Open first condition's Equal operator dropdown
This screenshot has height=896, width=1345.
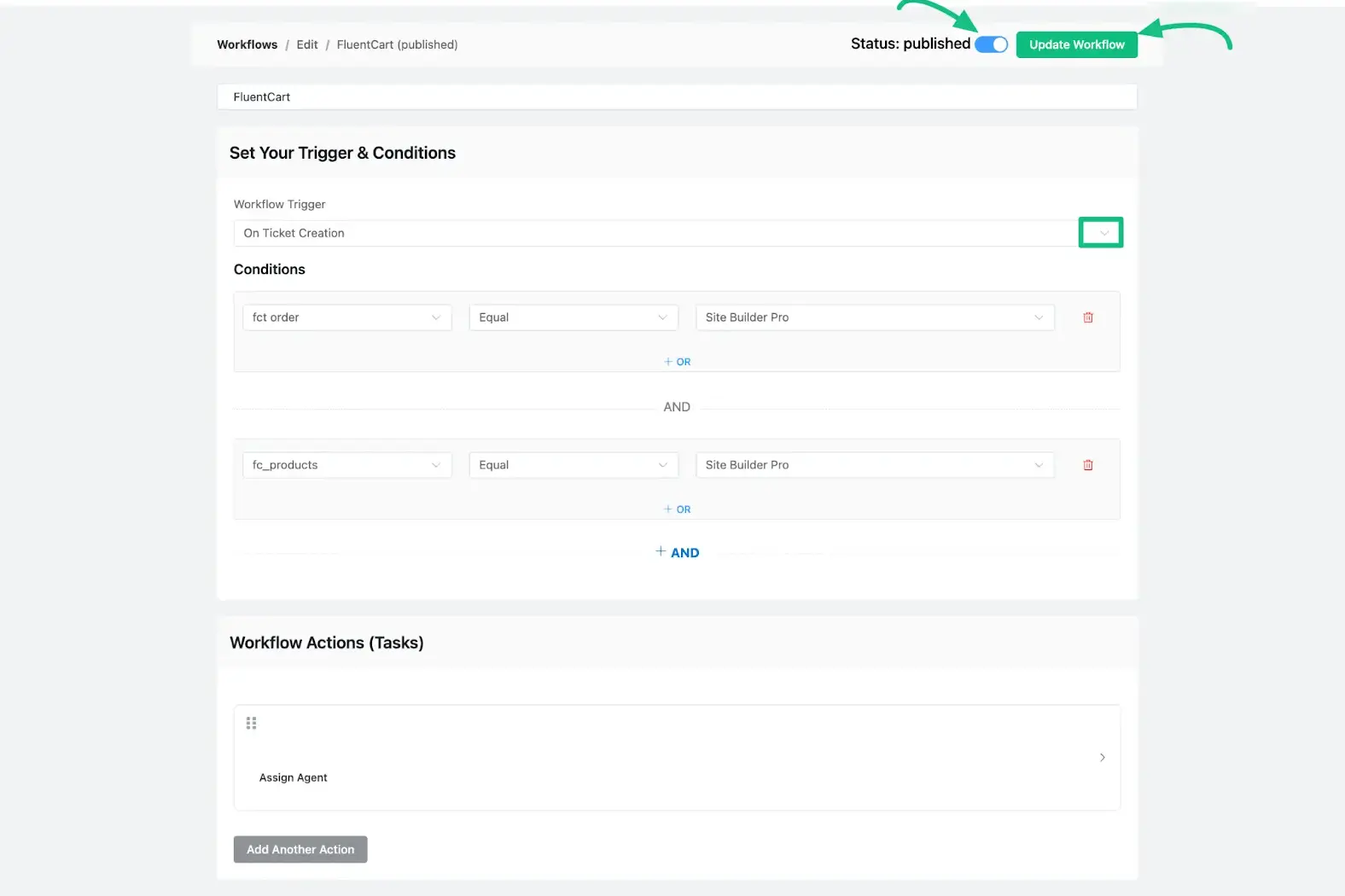pos(573,317)
